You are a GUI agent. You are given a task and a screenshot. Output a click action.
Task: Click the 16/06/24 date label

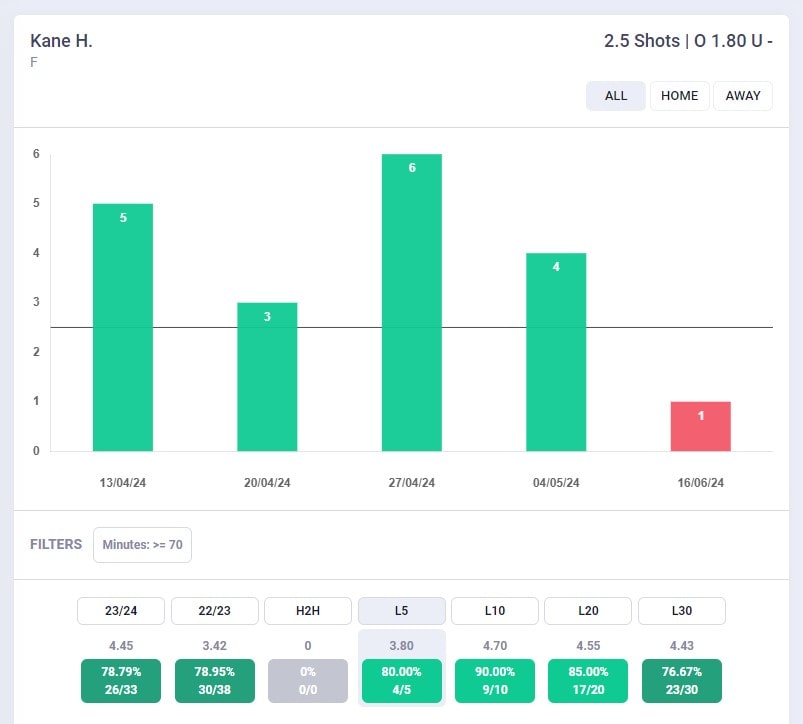pos(701,483)
